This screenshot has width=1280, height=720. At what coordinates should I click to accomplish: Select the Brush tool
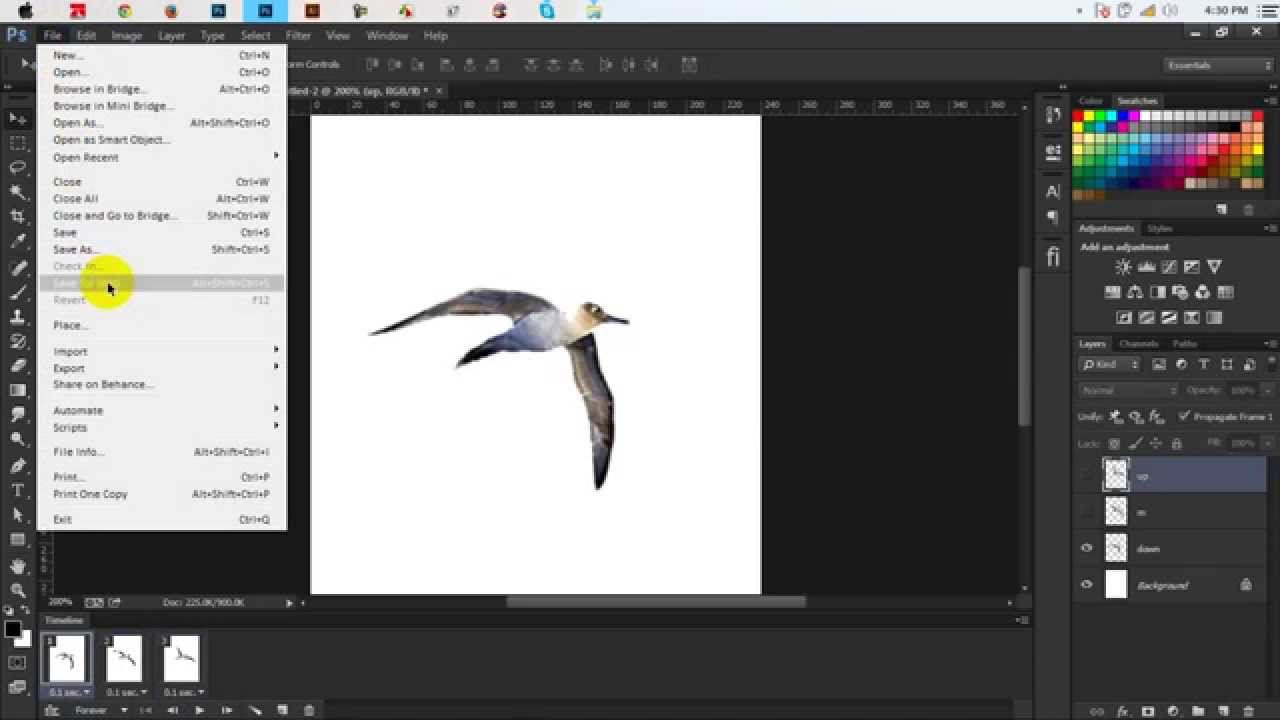pyautogui.click(x=18, y=292)
